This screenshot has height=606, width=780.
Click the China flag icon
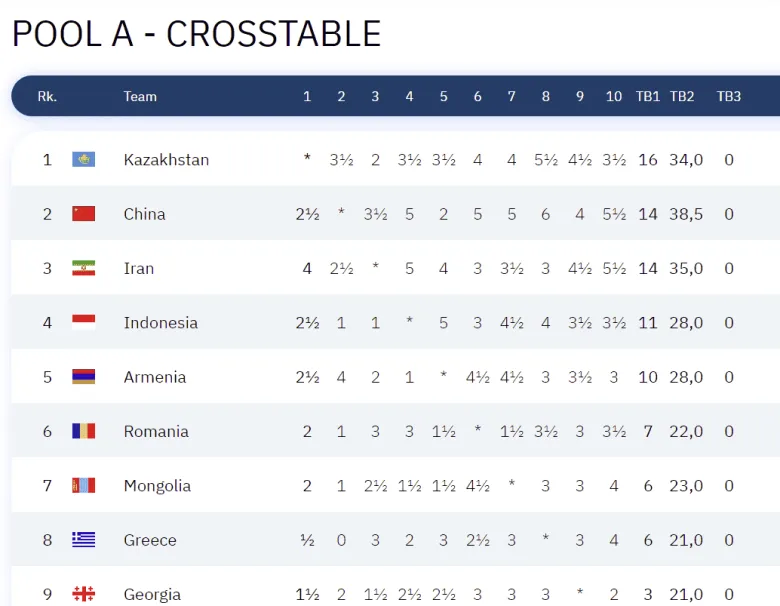click(x=84, y=214)
